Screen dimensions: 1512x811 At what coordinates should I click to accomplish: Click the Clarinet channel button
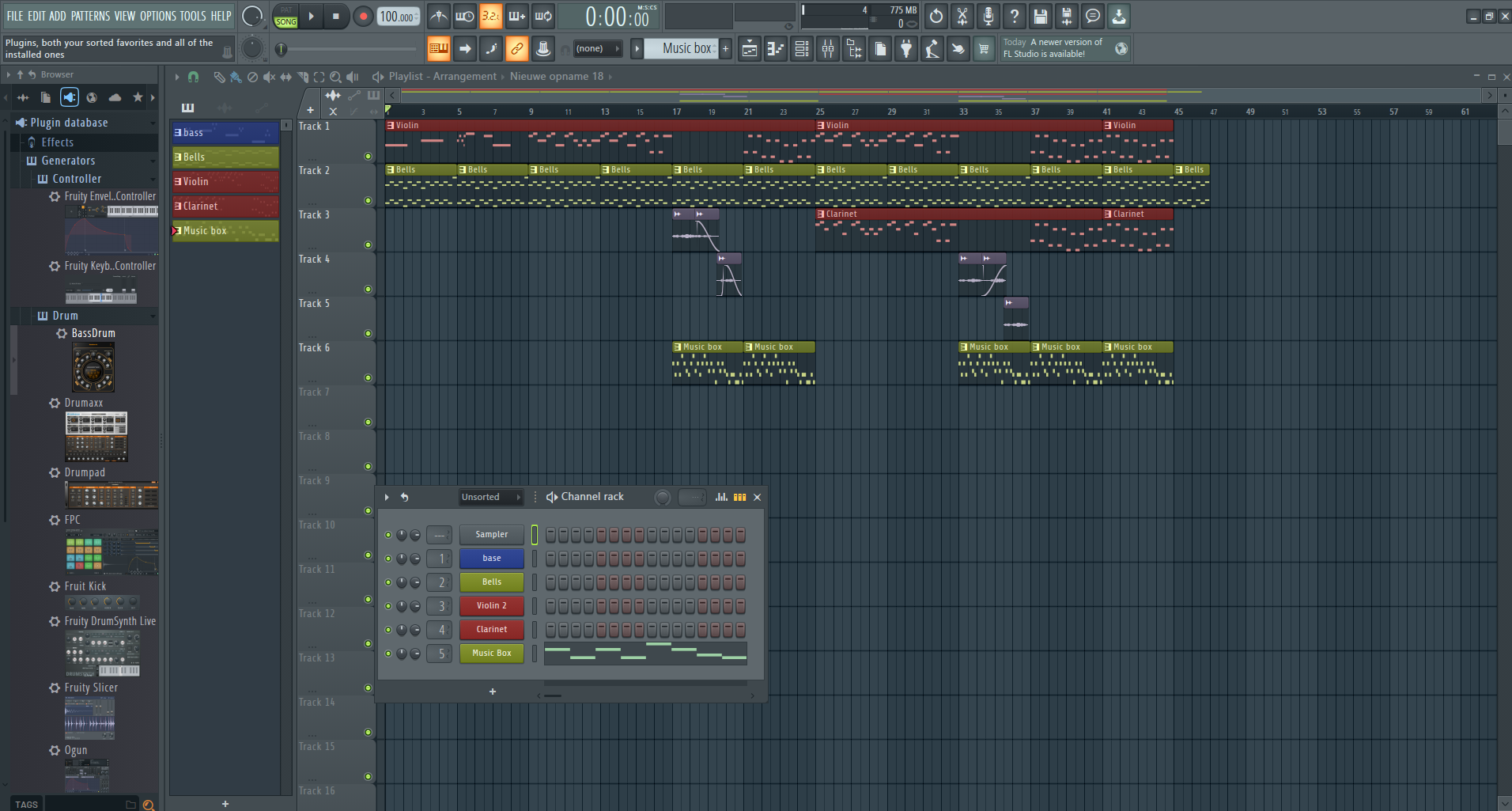[x=492, y=630]
